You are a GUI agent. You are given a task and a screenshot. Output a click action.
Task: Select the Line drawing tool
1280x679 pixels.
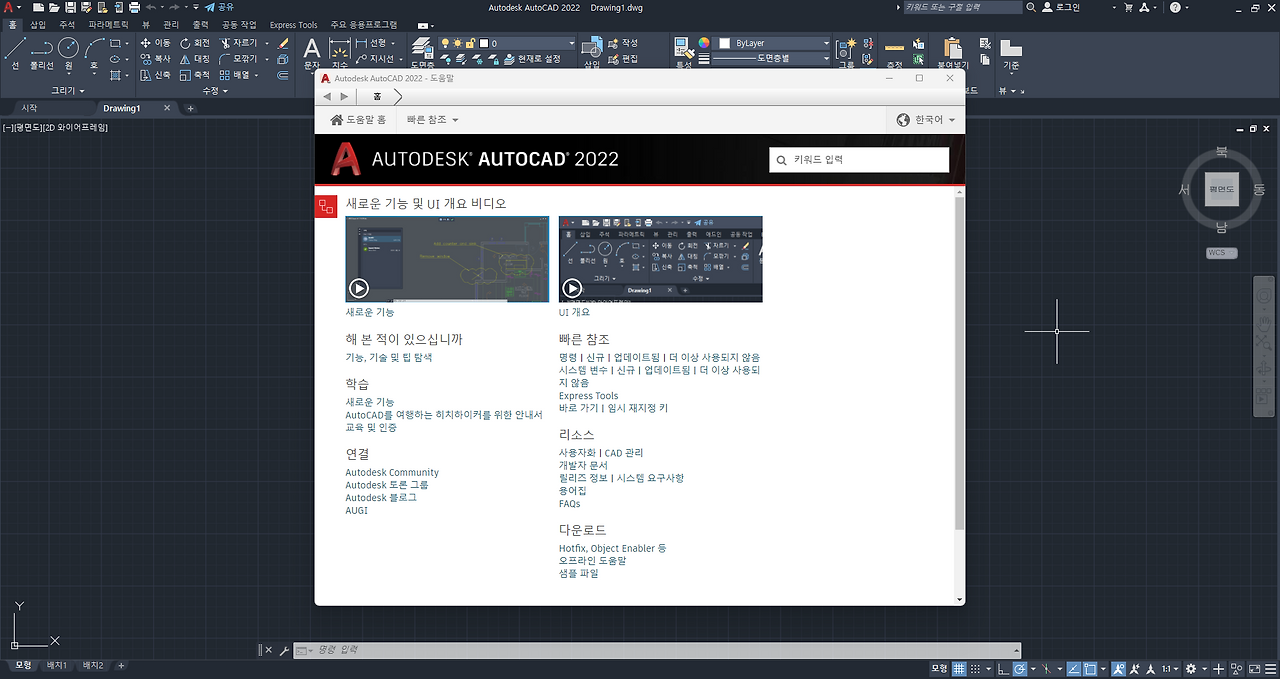point(13,48)
